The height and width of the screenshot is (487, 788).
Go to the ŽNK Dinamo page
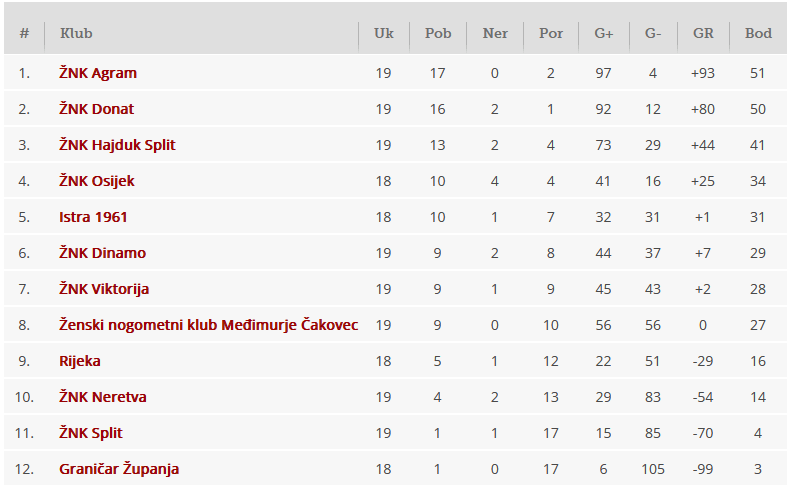[102, 253]
